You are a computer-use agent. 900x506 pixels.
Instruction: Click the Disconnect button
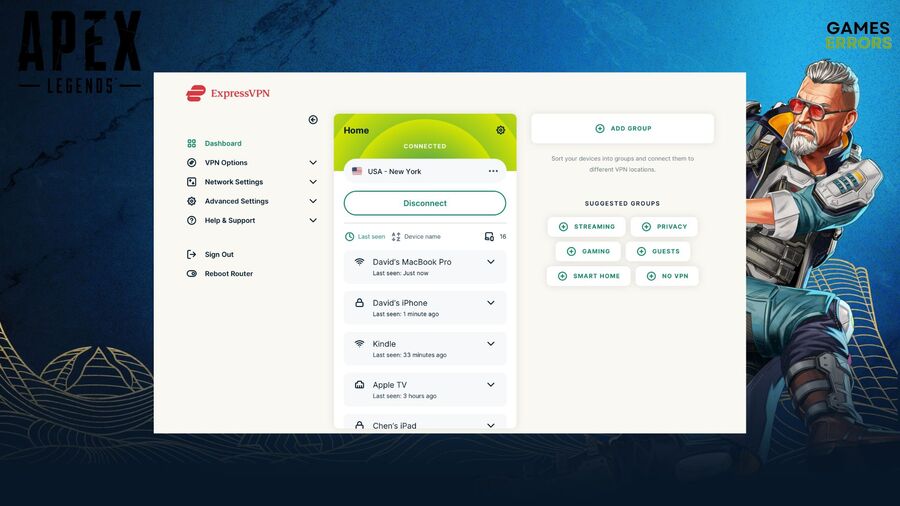[425, 203]
